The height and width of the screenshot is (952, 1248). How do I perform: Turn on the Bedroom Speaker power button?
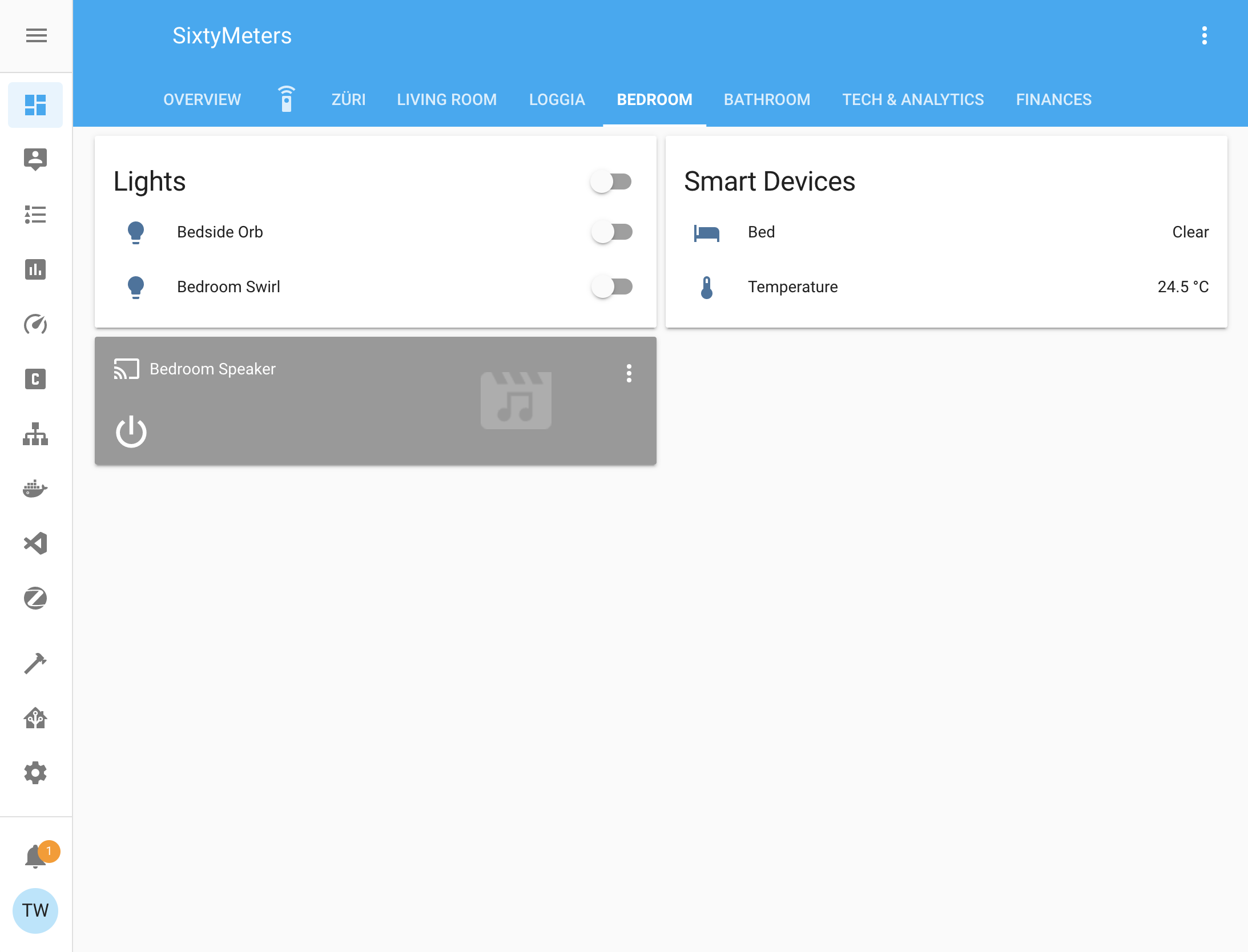pyautogui.click(x=131, y=431)
